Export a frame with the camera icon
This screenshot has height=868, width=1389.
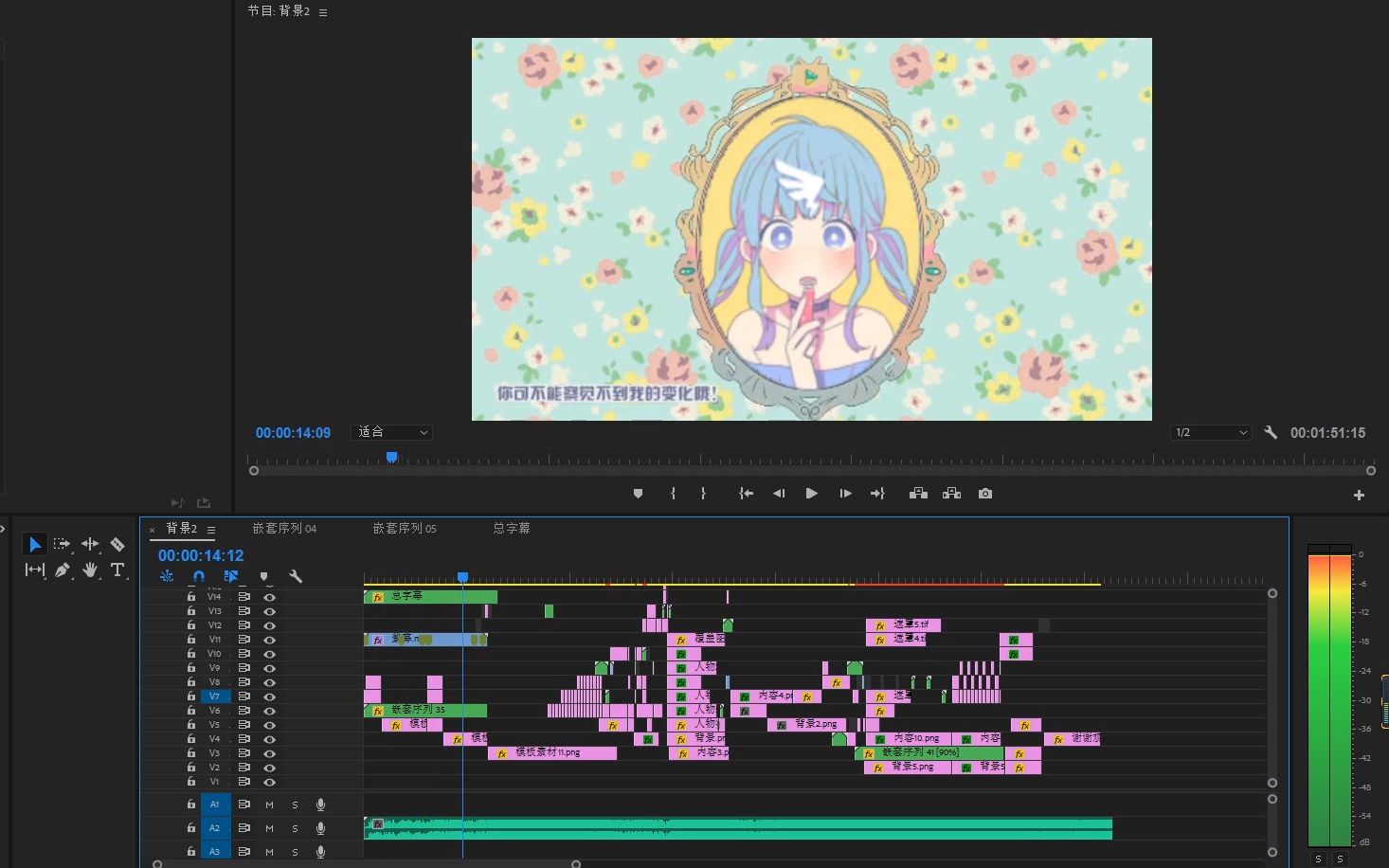click(985, 494)
